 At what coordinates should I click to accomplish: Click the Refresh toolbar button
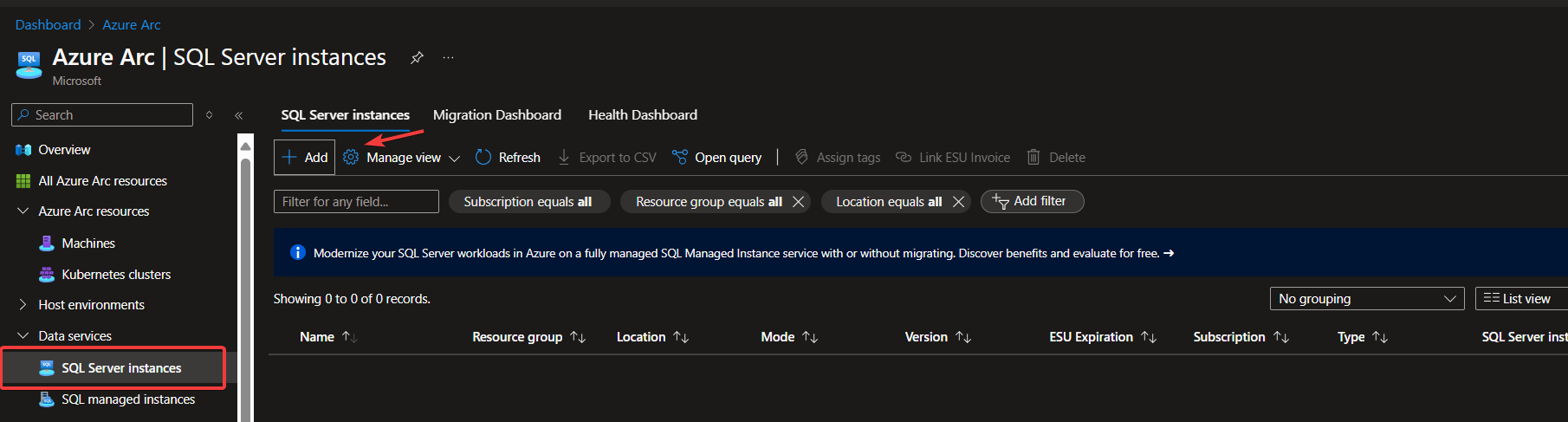point(508,158)
